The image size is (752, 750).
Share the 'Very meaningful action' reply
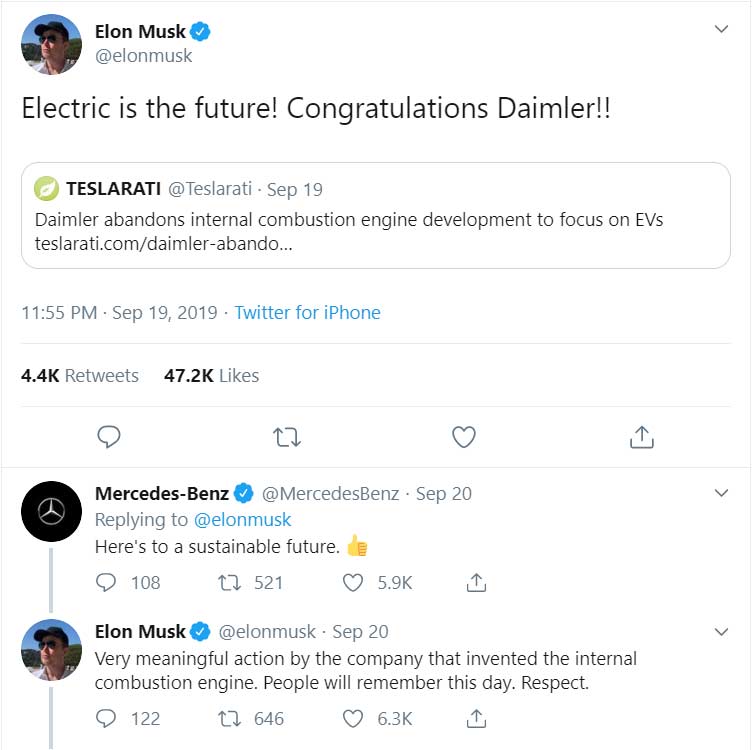click(x=477, y=718)
